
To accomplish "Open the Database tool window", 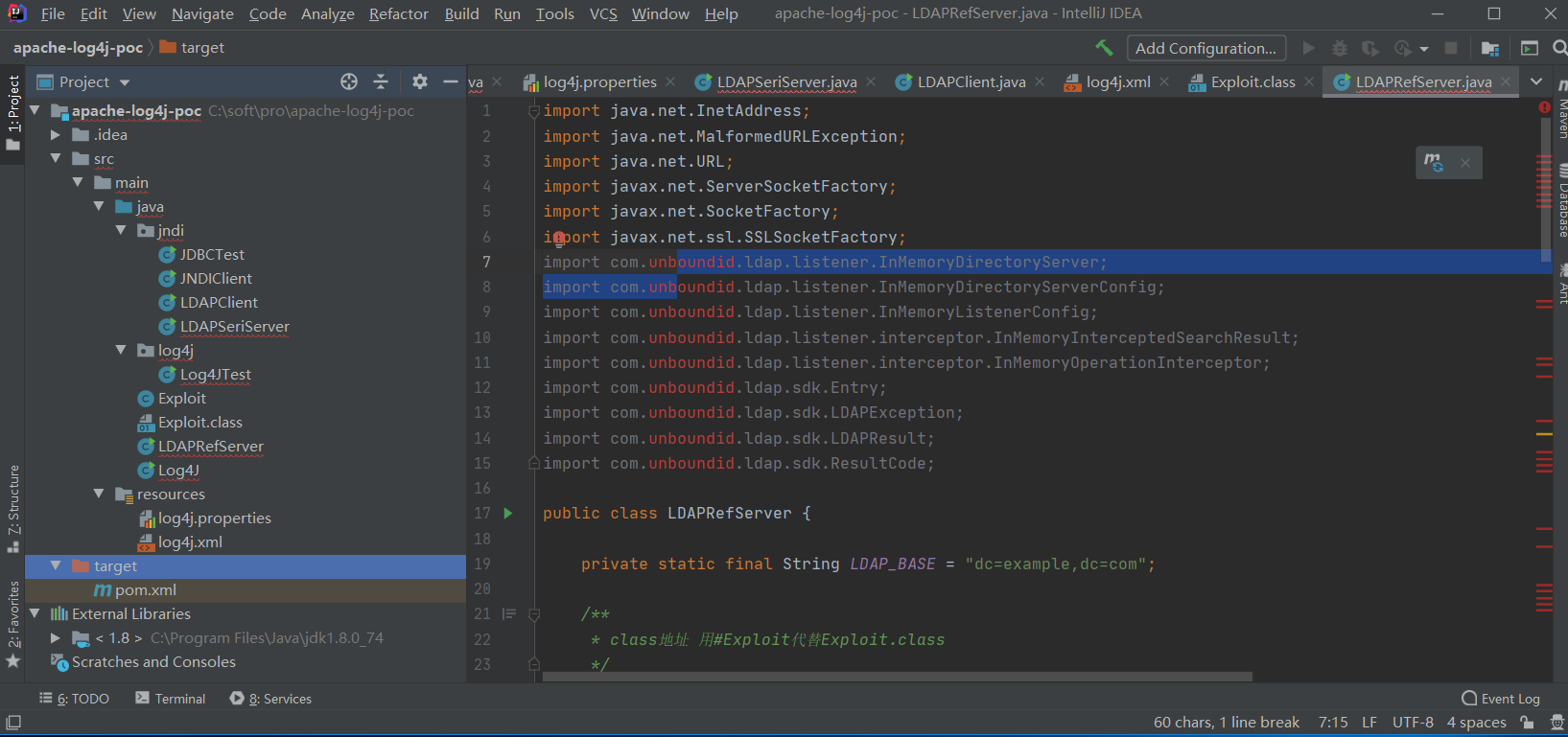I will (x=1561, y=201).
